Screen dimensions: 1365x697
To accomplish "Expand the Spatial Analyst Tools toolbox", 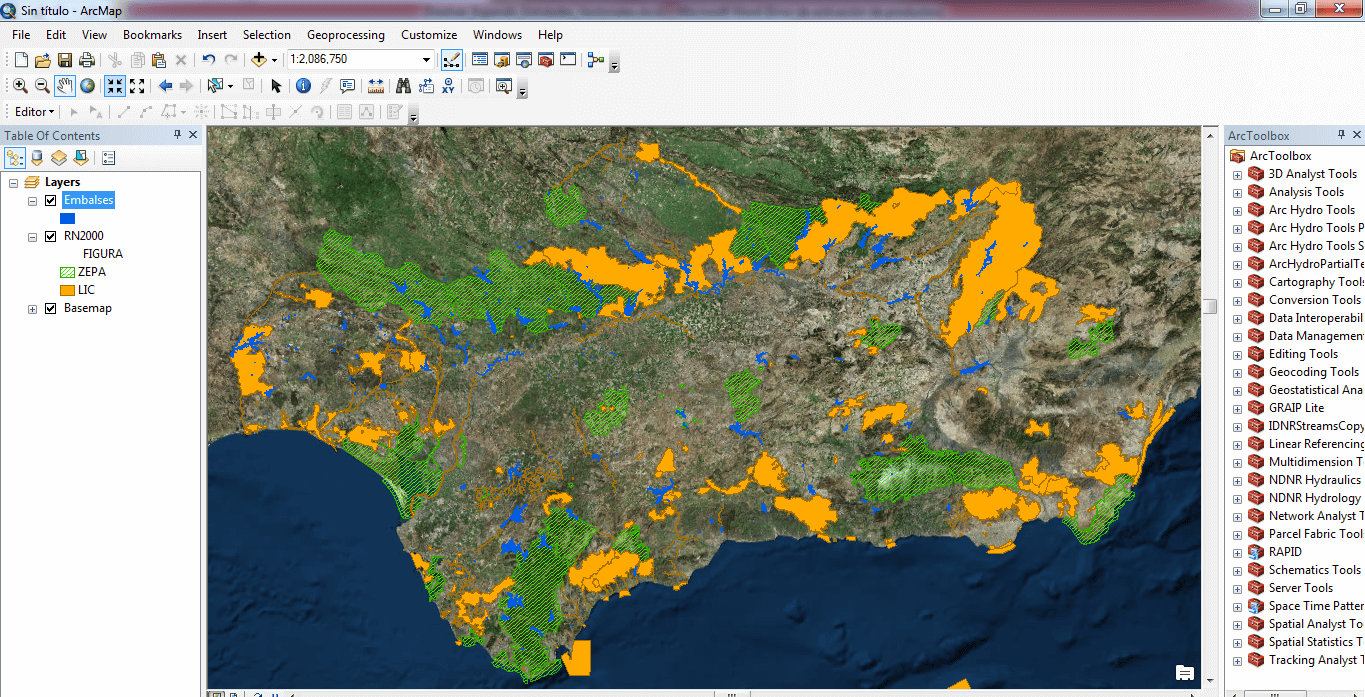I will tap(1237, 624).
